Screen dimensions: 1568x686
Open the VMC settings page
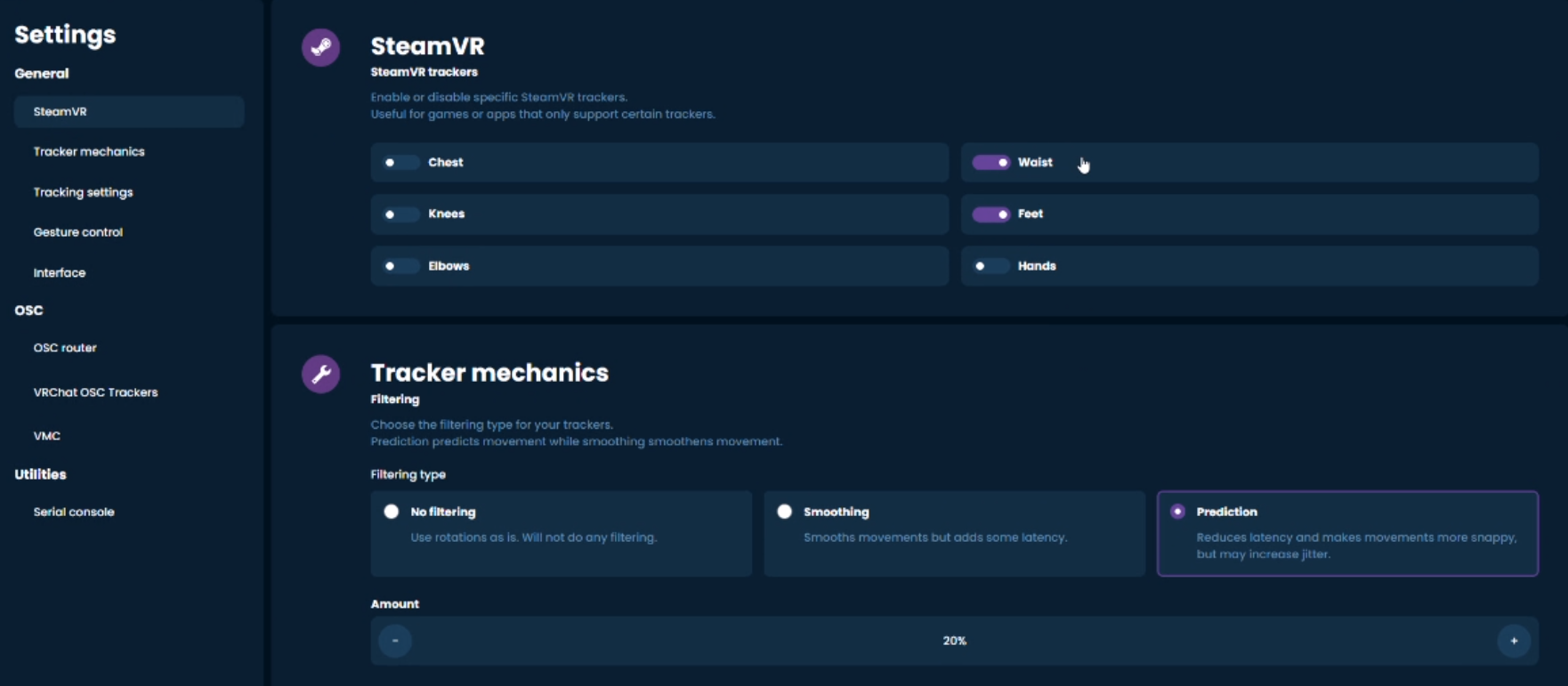pyautogui.click(x=47, y=436)
